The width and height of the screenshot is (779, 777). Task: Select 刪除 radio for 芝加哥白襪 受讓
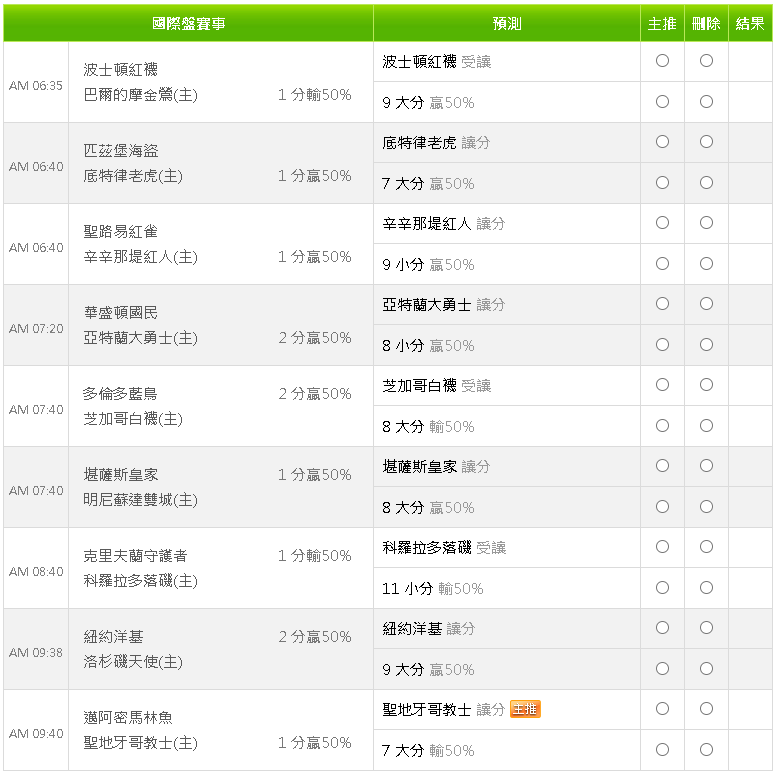(706, 385)
